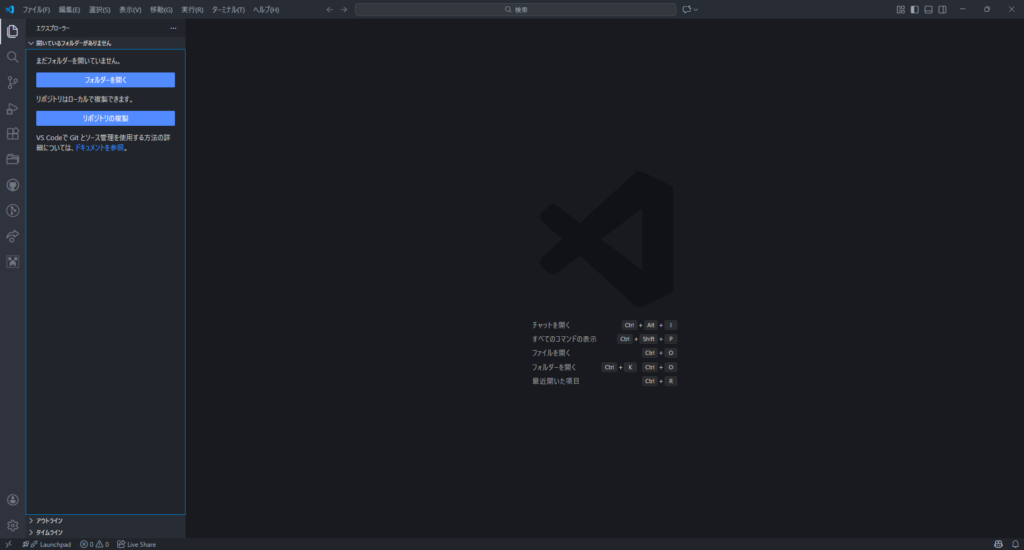Image resolution: width=1024 pixels, height=550 pixels.
Task: Click the フォルダーを開く button
Action: click(x=105, y=80)
